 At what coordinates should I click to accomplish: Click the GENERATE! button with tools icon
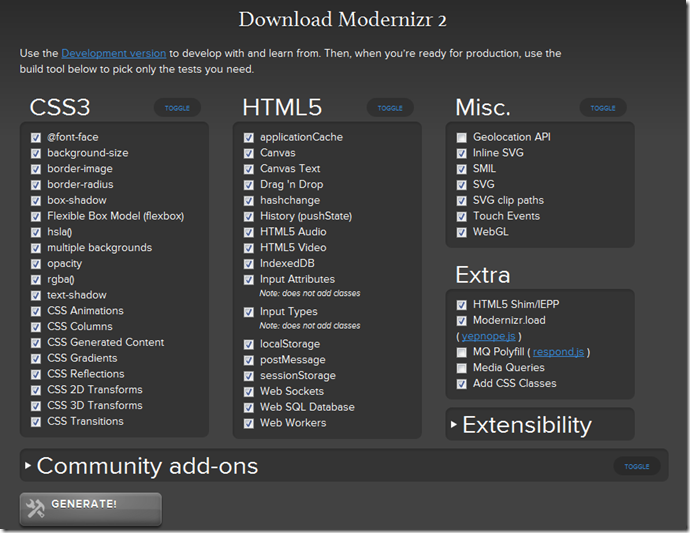pos(89,507)
